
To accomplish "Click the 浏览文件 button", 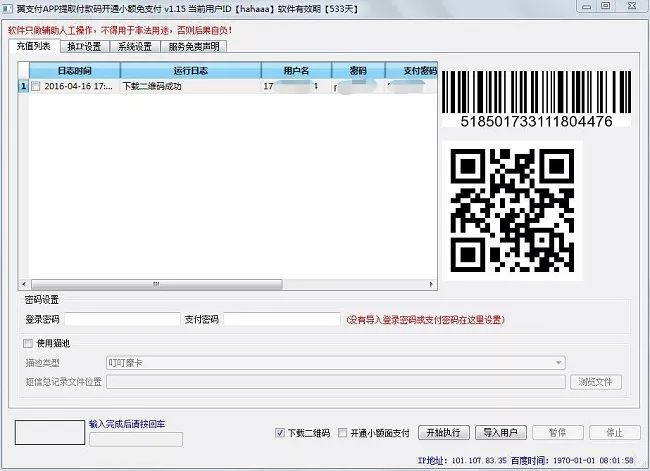I will pos(596,382).
